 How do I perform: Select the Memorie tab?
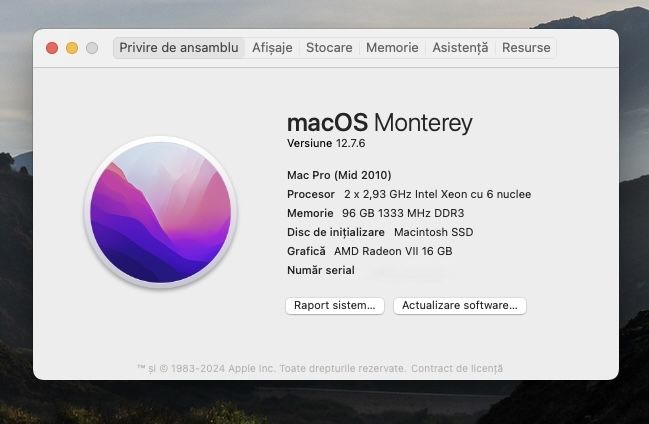(392, 48)
